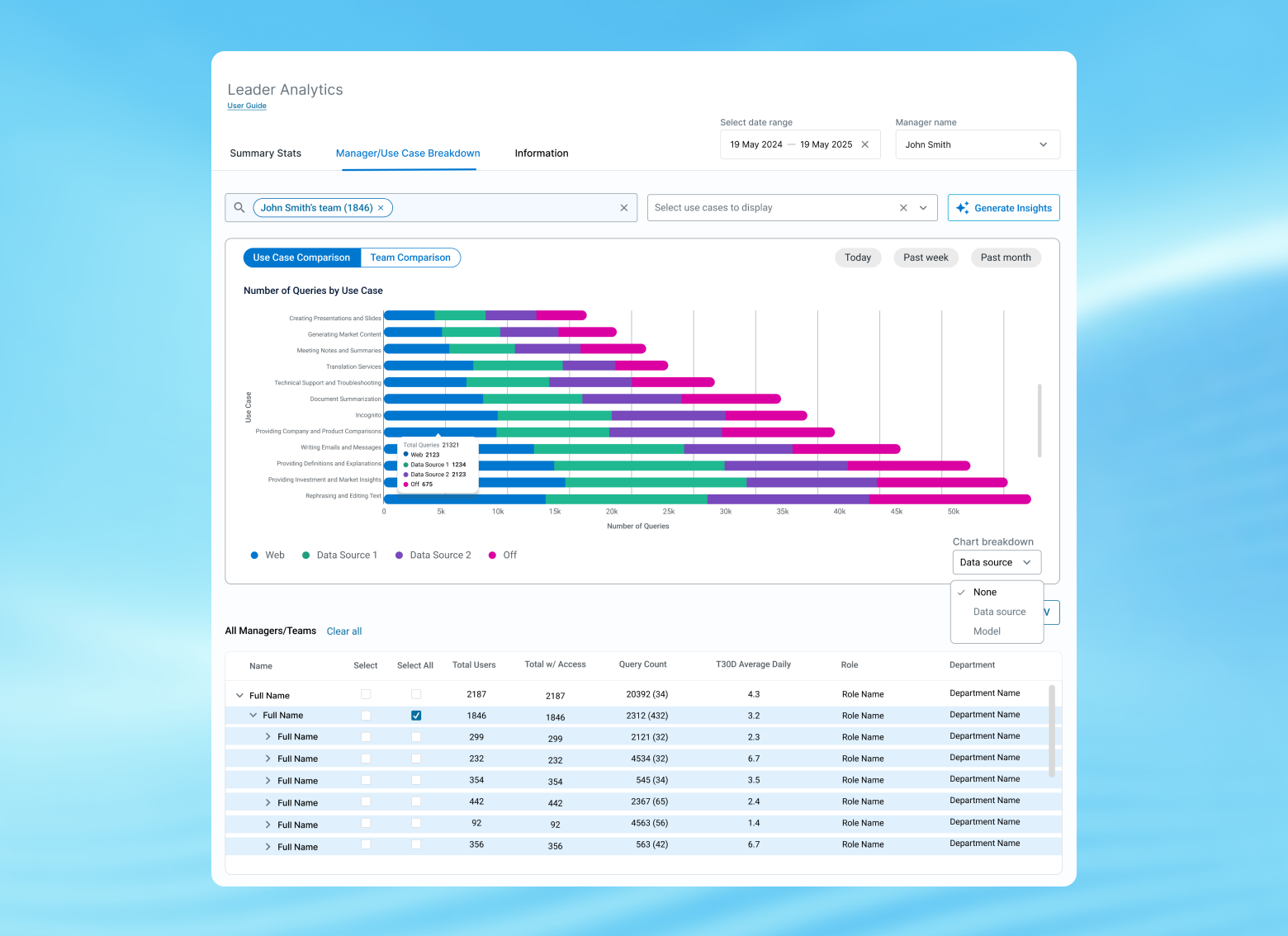This screenshot has height=936, width=1288.
Task: Tick Select All checkbox for the 356 users row
Action: tap(416, 844)
